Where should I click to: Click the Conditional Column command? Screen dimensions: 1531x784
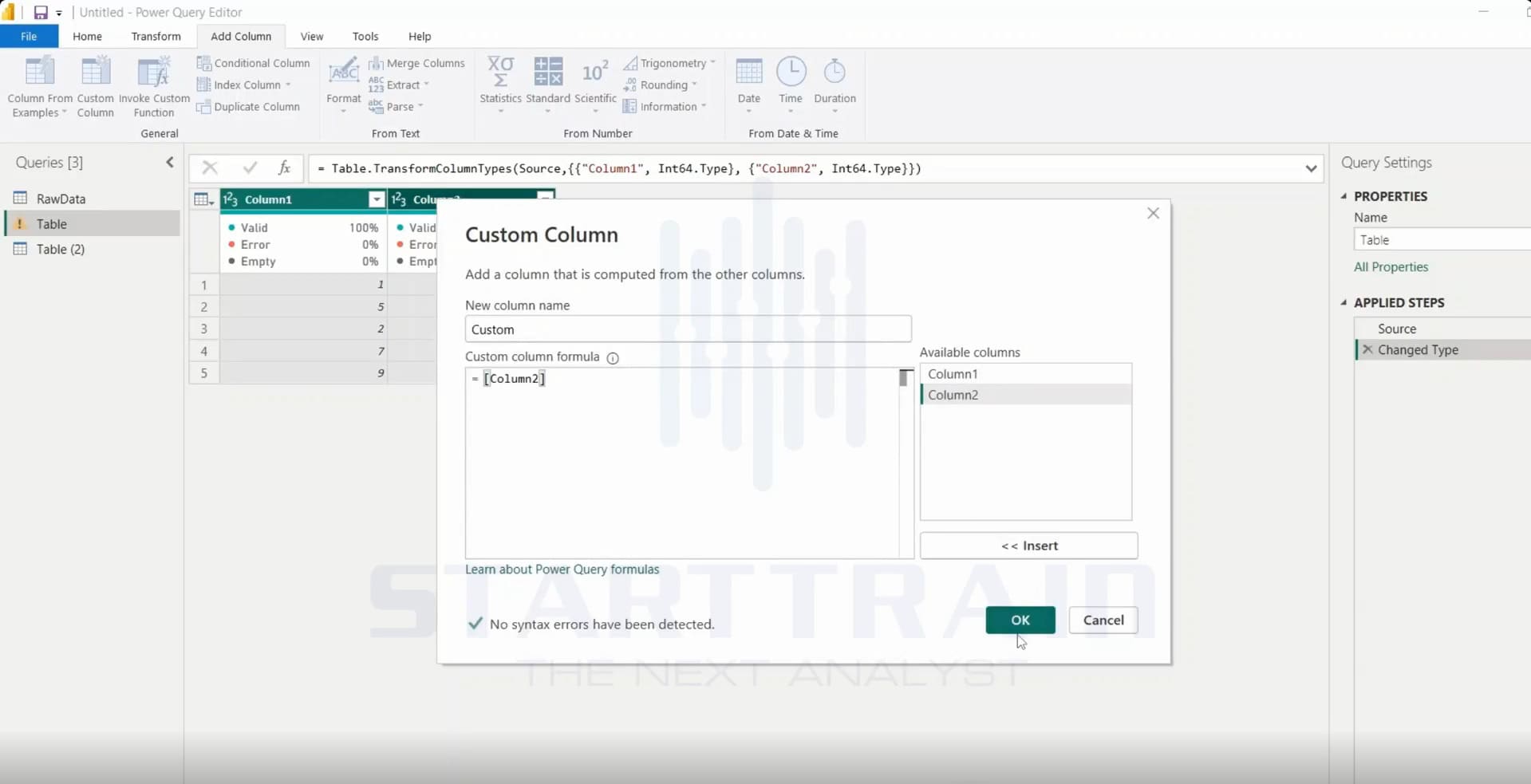pos(254,63)
